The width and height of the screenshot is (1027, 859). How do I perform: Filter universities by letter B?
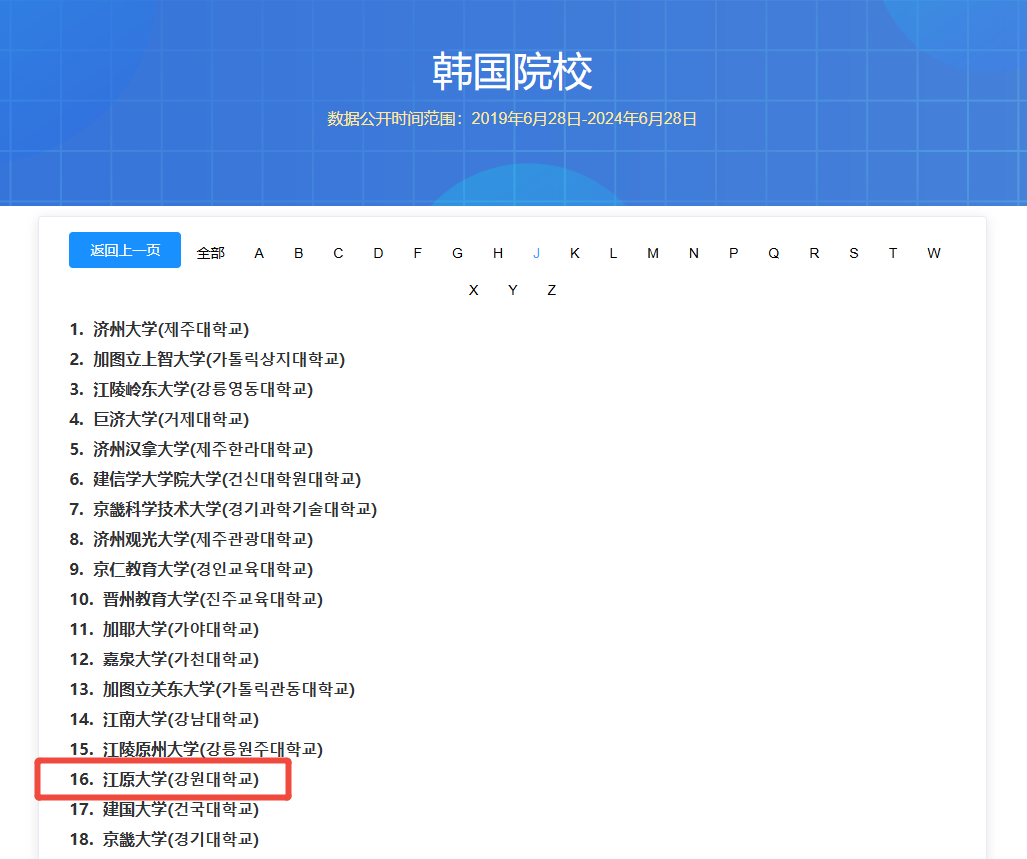tap(299, 253)
